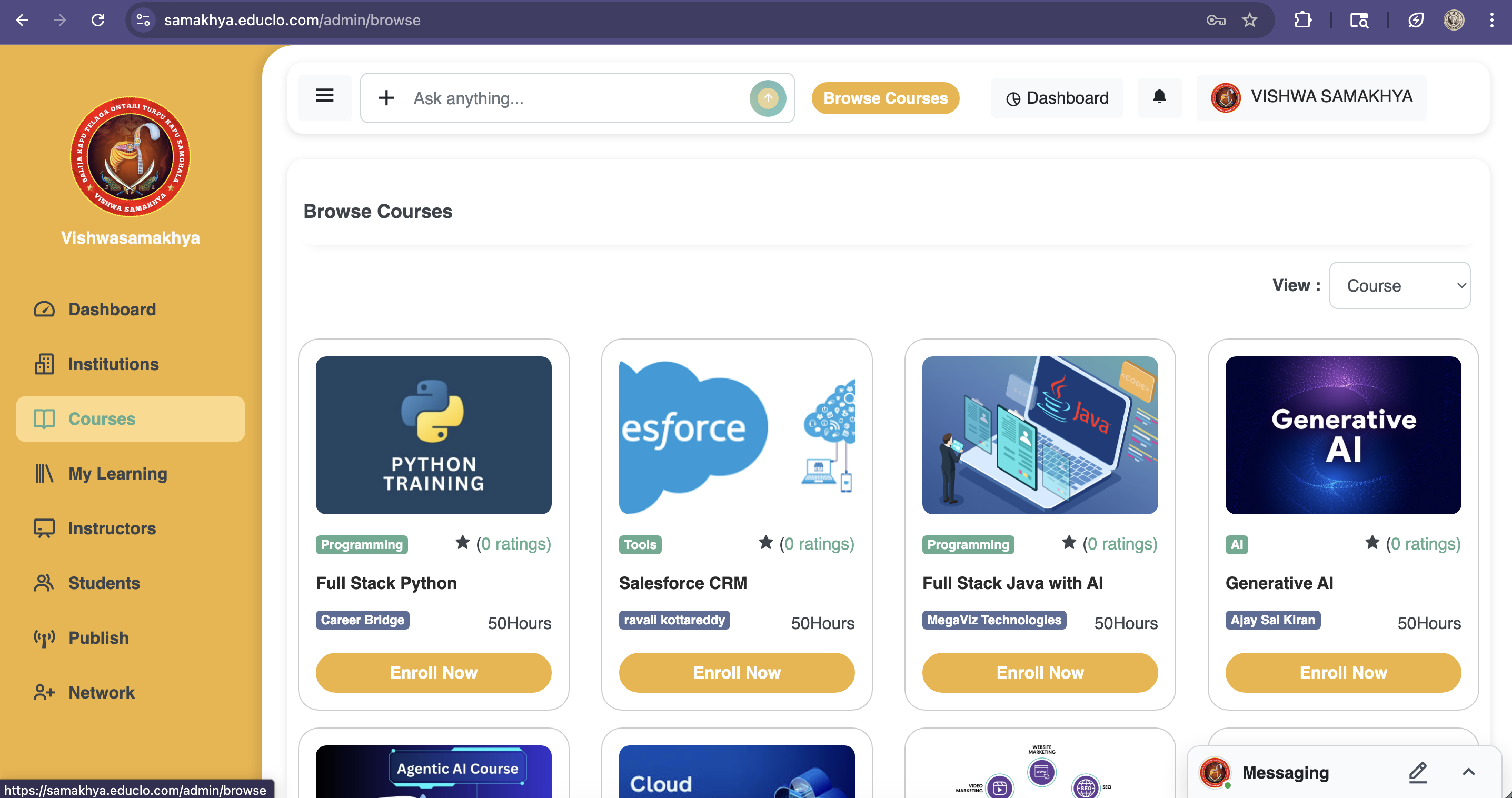Open Network in sidebar menu

tap(131, 692)
